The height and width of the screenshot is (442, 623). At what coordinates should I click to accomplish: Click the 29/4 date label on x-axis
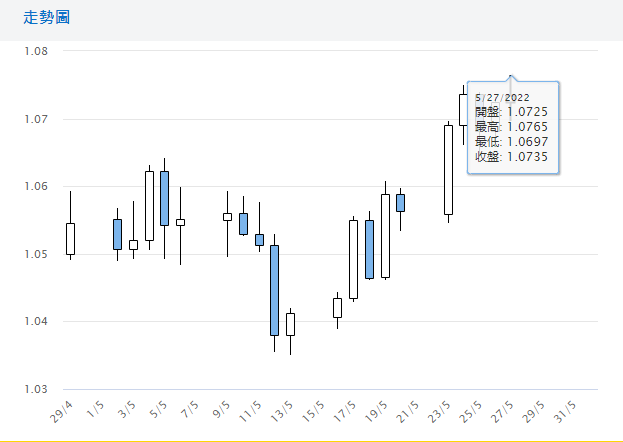[x=61, y=413]
